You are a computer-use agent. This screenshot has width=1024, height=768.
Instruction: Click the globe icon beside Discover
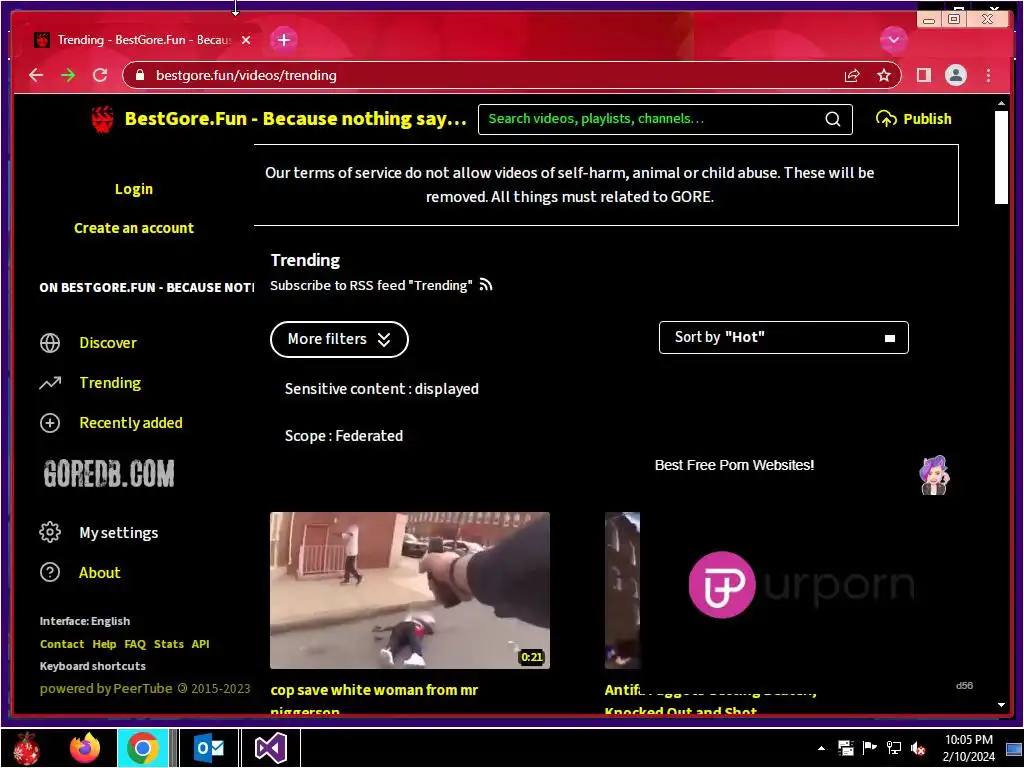(x=50, y=343)
